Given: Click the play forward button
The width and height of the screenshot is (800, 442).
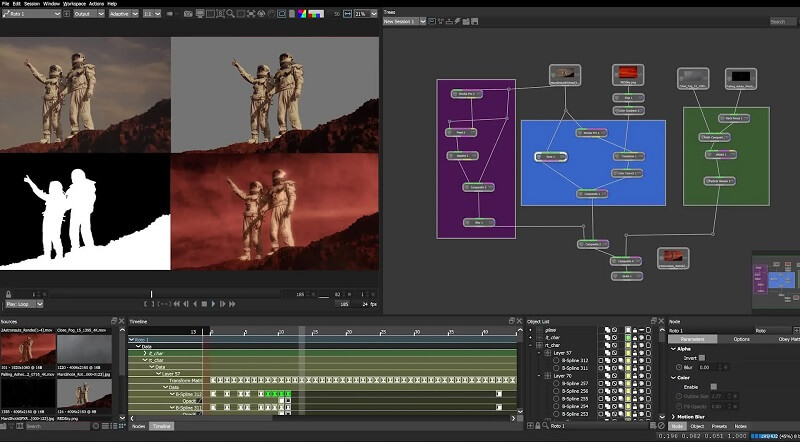Looking at the screenshot, I should click(x=213, y=304).
